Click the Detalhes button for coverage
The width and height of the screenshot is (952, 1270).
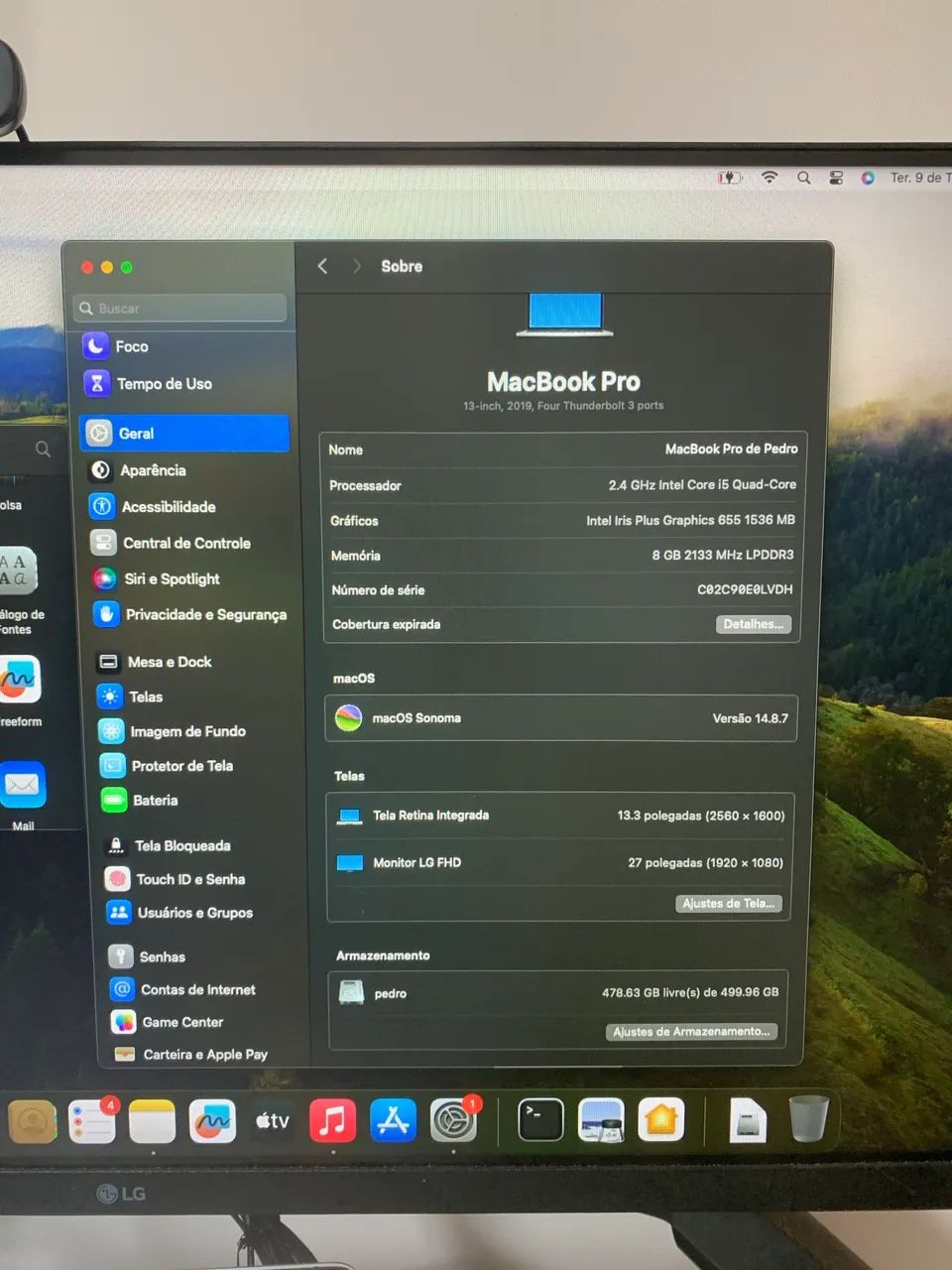pyautogui.click(x=754, y=624)
